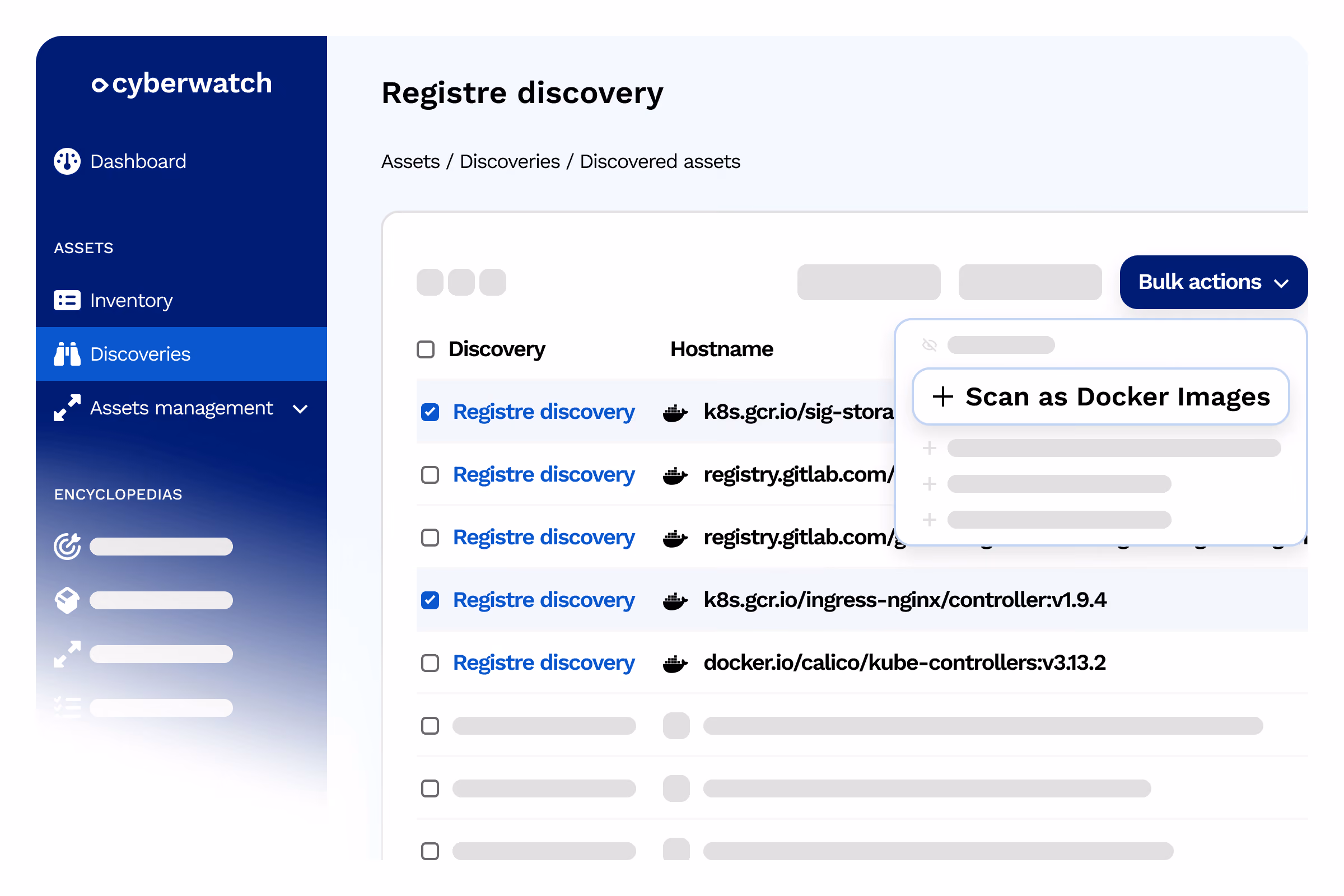This screenshot has width=1344, height=896.
Task: Open the Bulk actions dropdown
Action: point(1213,282)
